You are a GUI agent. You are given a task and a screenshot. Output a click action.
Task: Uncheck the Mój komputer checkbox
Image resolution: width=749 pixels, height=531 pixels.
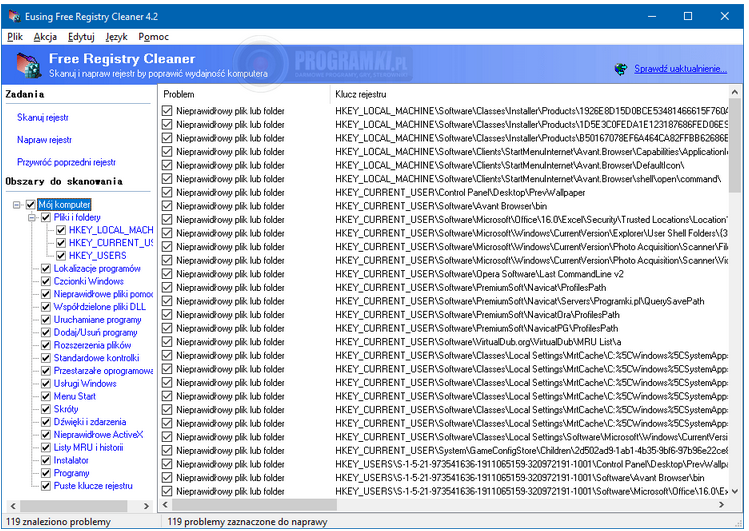[31, 205]
